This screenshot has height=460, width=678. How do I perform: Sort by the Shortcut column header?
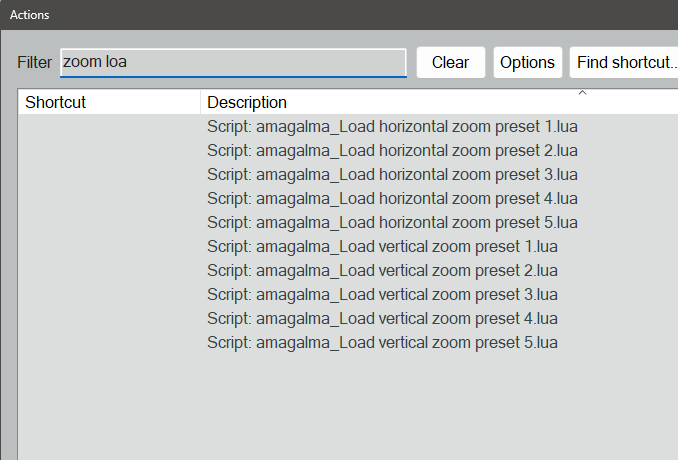coord(108,102)
